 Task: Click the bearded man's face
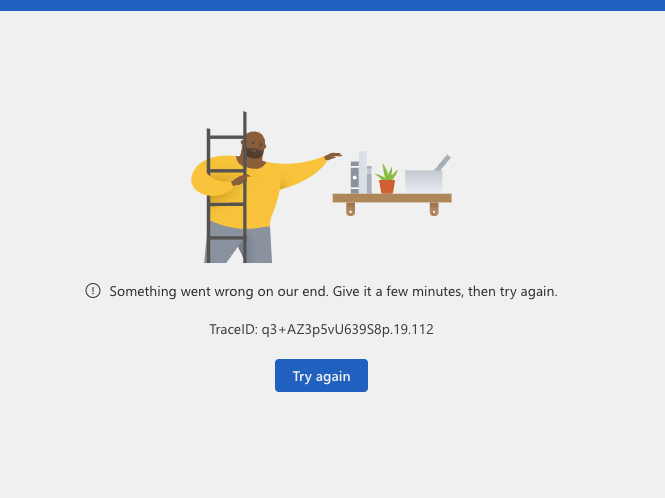[x=255, y=145]
